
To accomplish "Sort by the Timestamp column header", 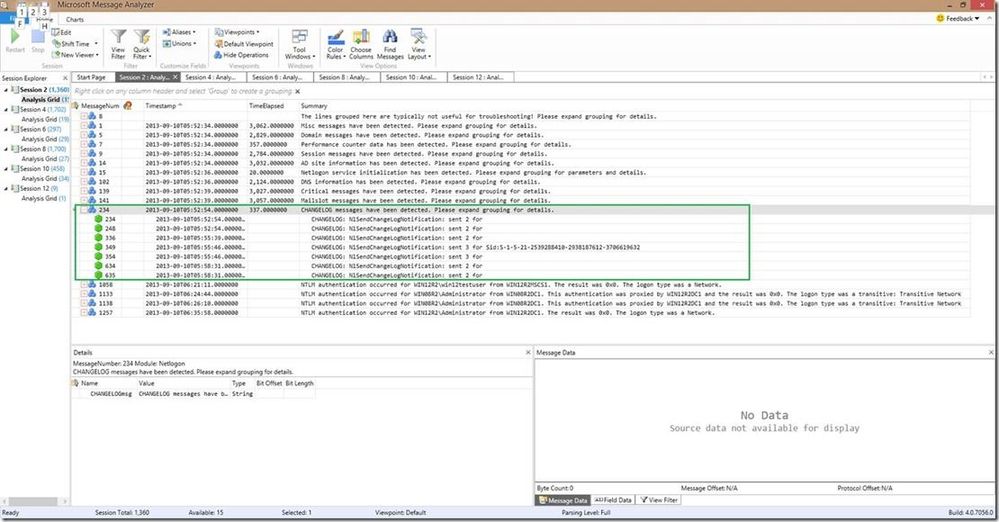I will click(x=195, y=106).
